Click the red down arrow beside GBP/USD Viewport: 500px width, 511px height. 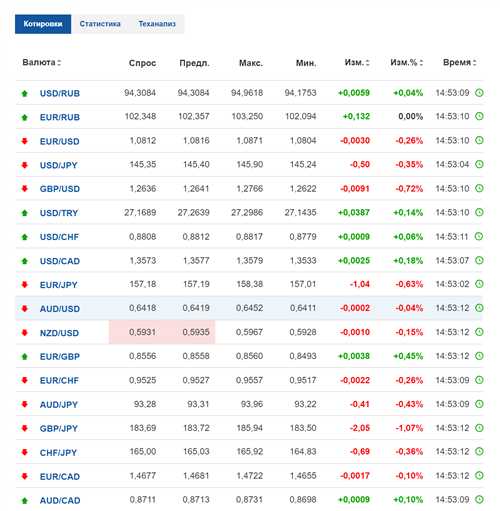[x=24, y=189]
